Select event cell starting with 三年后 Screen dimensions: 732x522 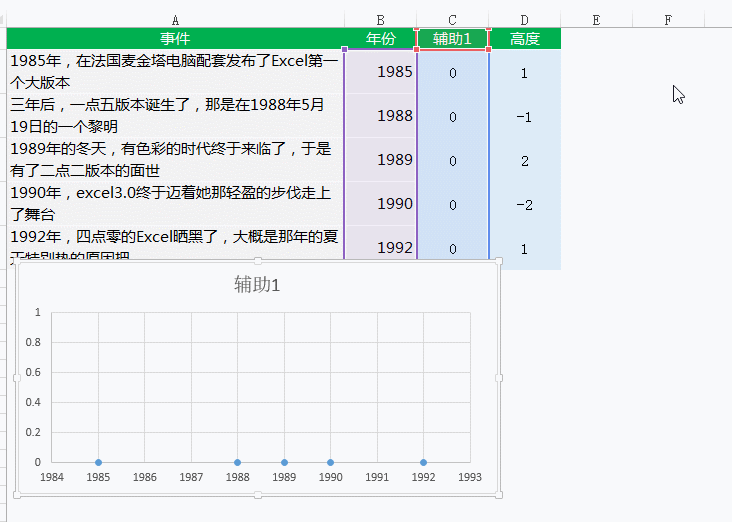[176, 115]
